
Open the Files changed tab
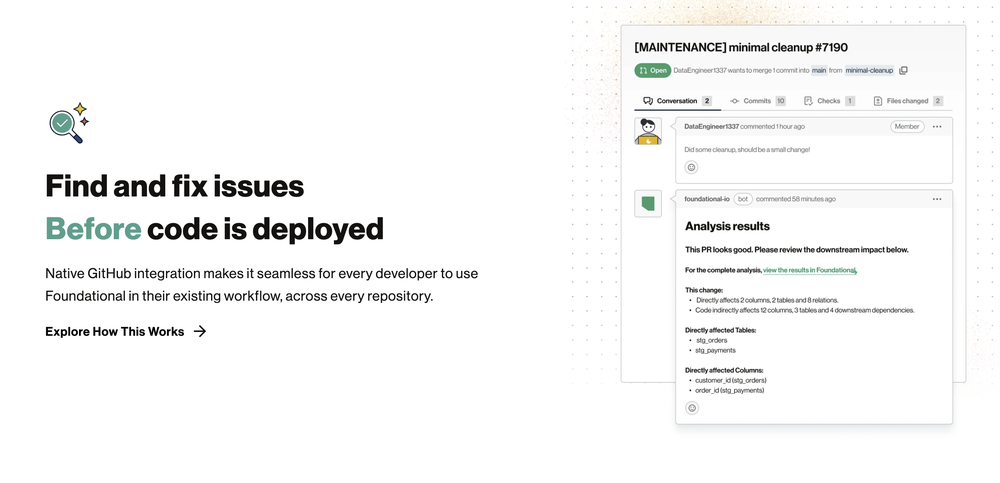click(908, 101)
